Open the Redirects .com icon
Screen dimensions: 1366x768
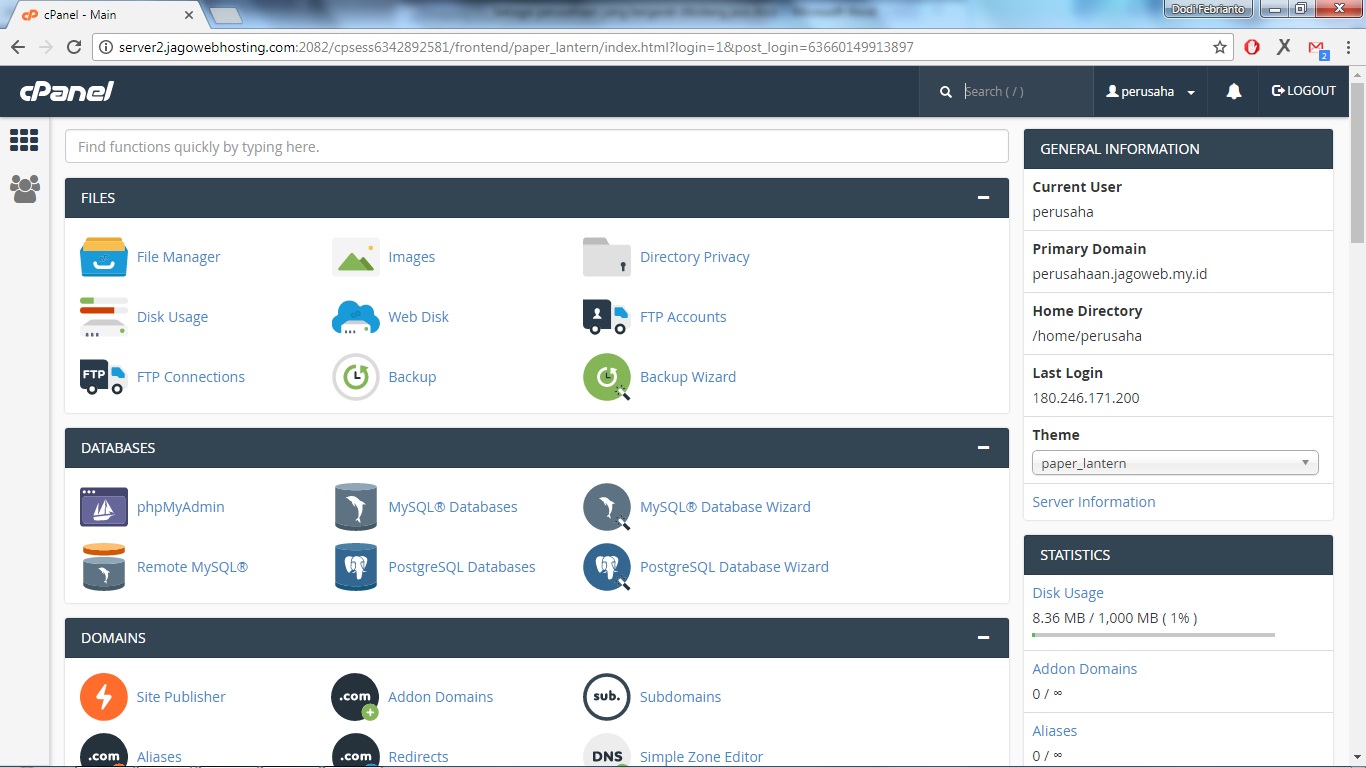(356, 751)
